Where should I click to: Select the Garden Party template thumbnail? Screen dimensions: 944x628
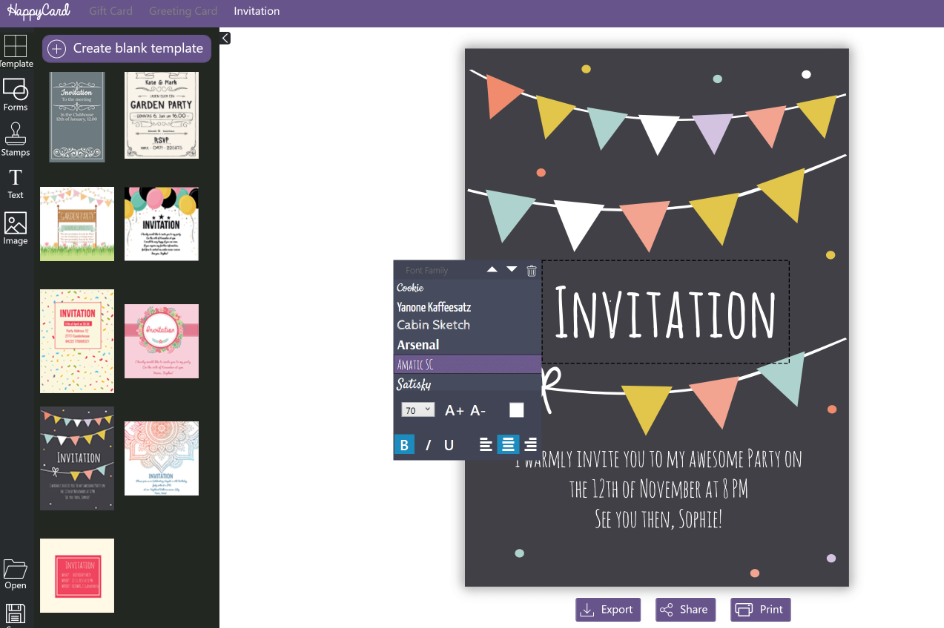click(x=161, y=116)
